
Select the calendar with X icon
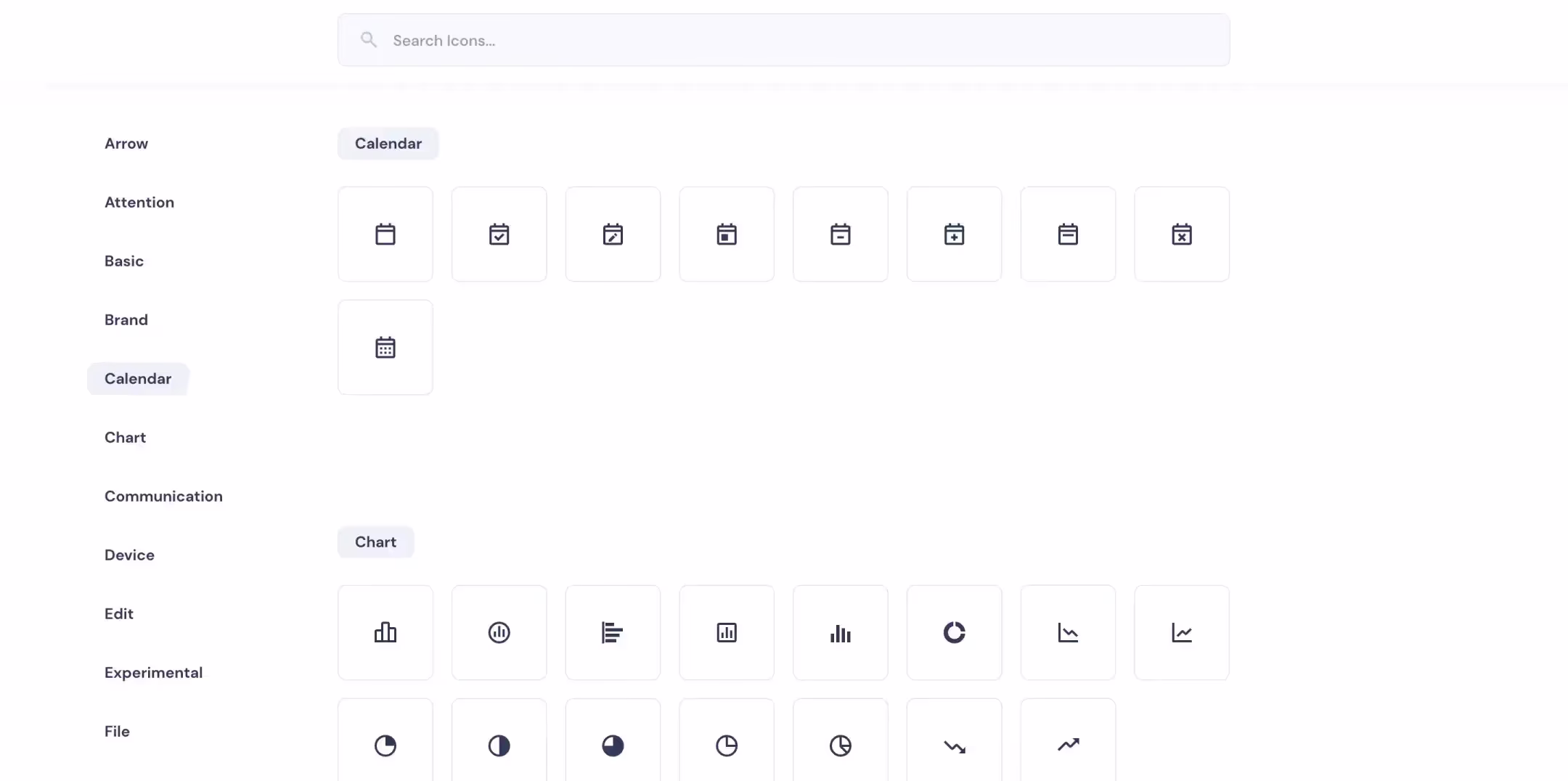[1182, 234]
